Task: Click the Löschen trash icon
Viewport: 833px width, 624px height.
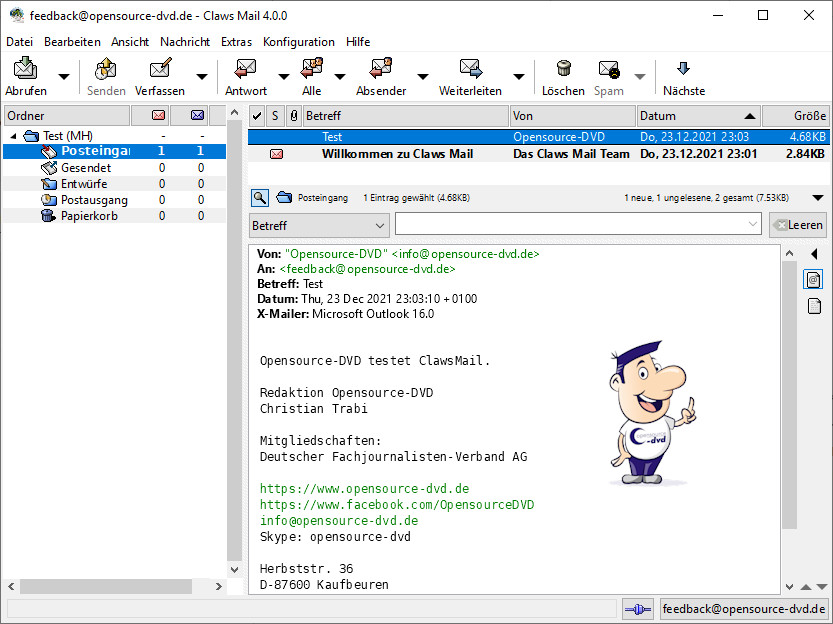Action: pos(563,69)
